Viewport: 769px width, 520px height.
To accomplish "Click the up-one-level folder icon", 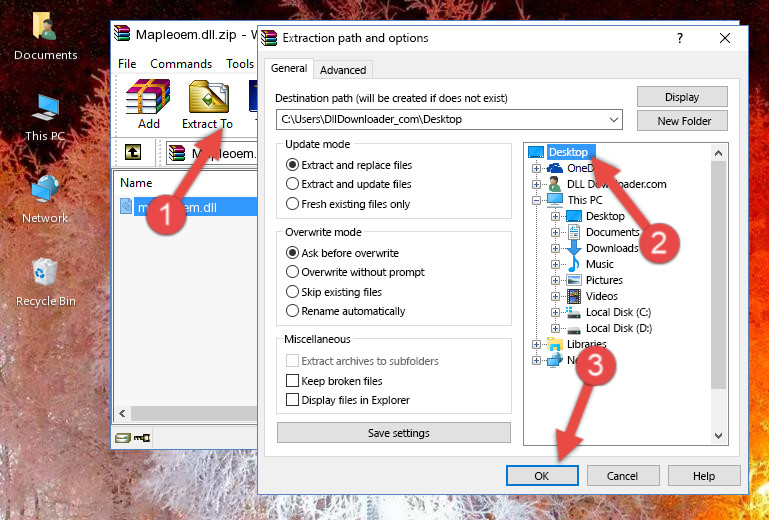I will coord(132,153).
